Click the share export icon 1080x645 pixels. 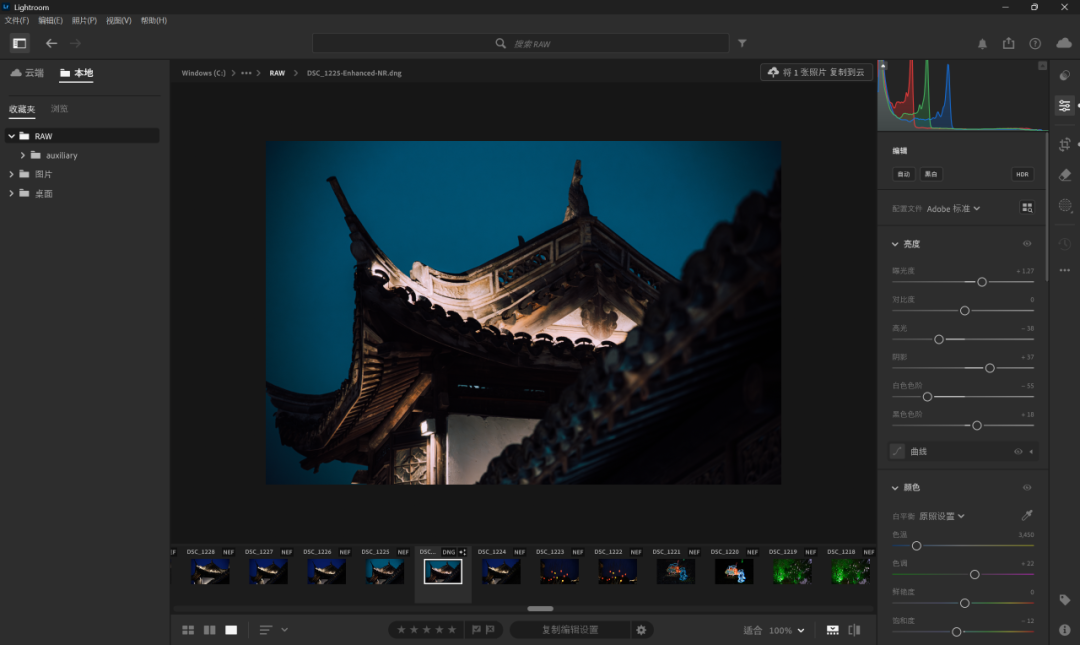pos(1008,43)
